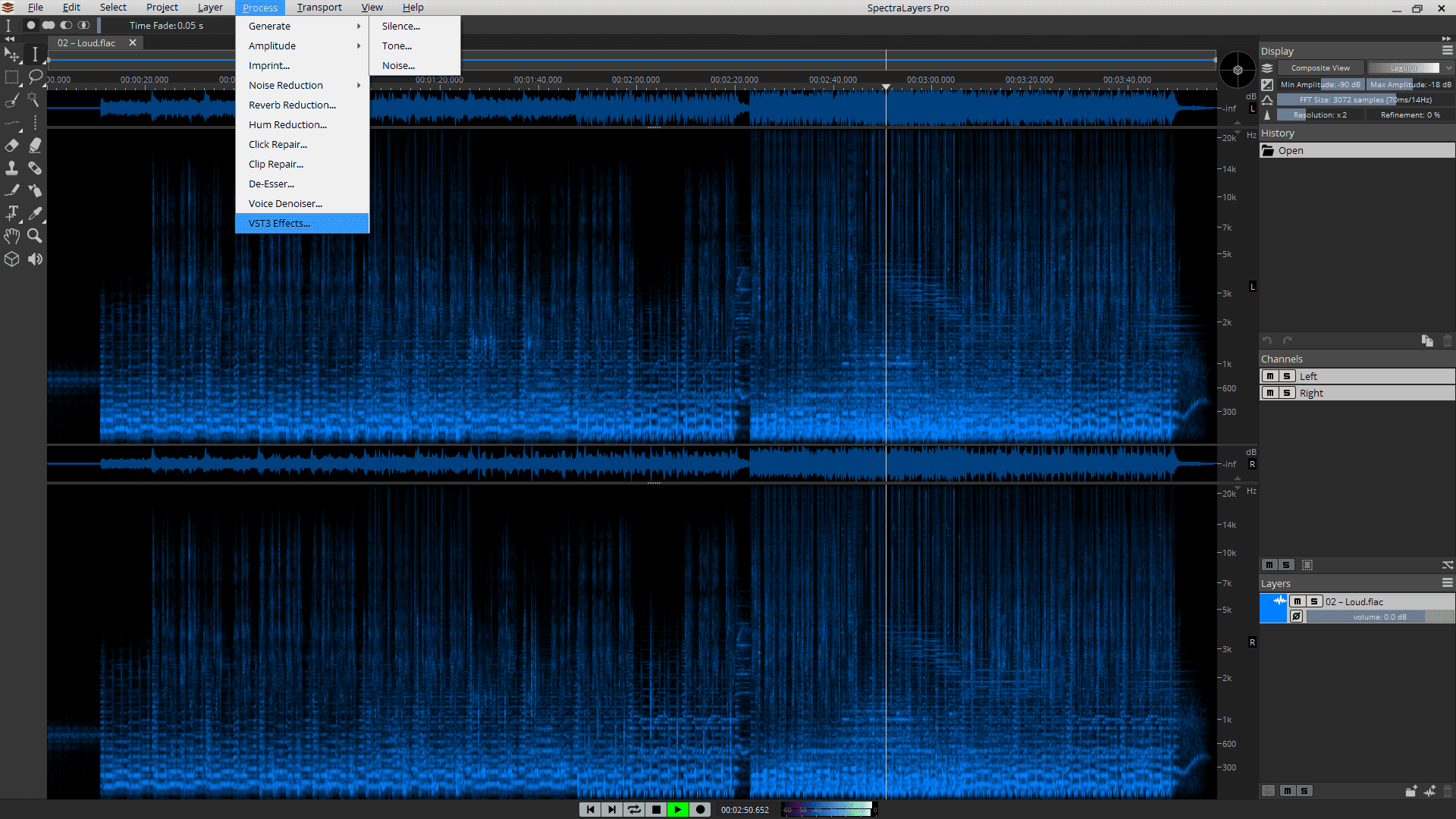The width and height of the screenshot is (1456, 819).
Task: Choose VST3 Effects from Process menu
Action: [302, 223]
